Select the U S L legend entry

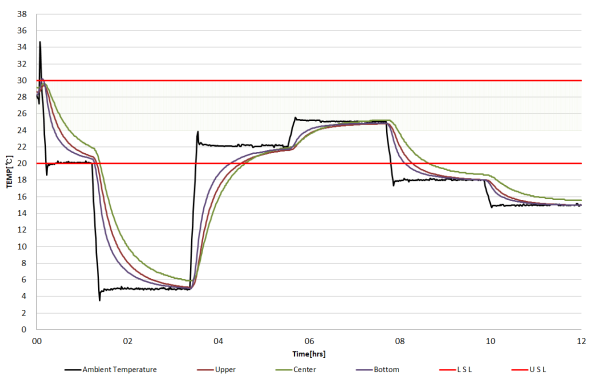tap(529, 369)
